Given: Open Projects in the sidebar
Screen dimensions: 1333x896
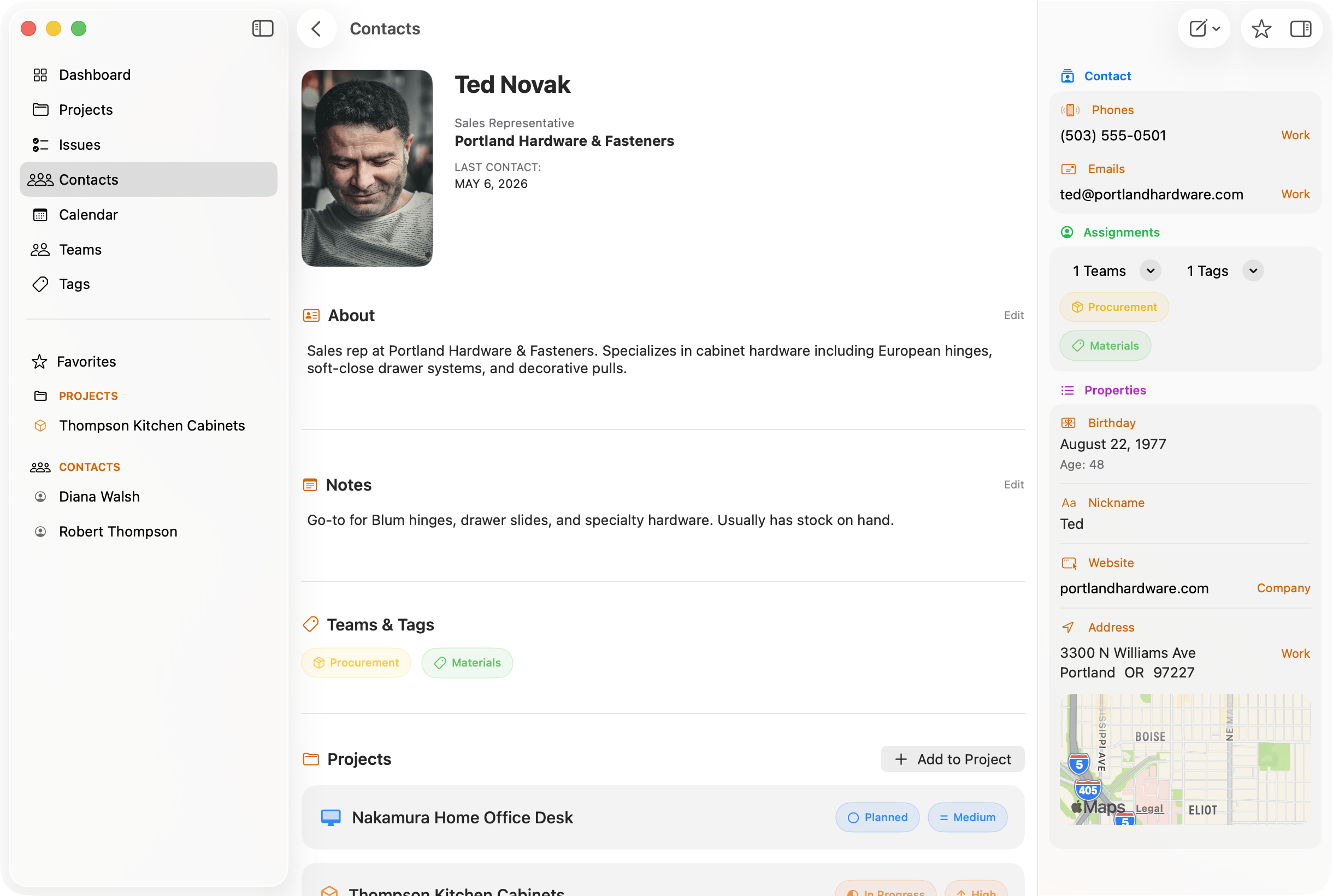Looking at the screenshot, I should pyautogui.click(x=149, y=110).
